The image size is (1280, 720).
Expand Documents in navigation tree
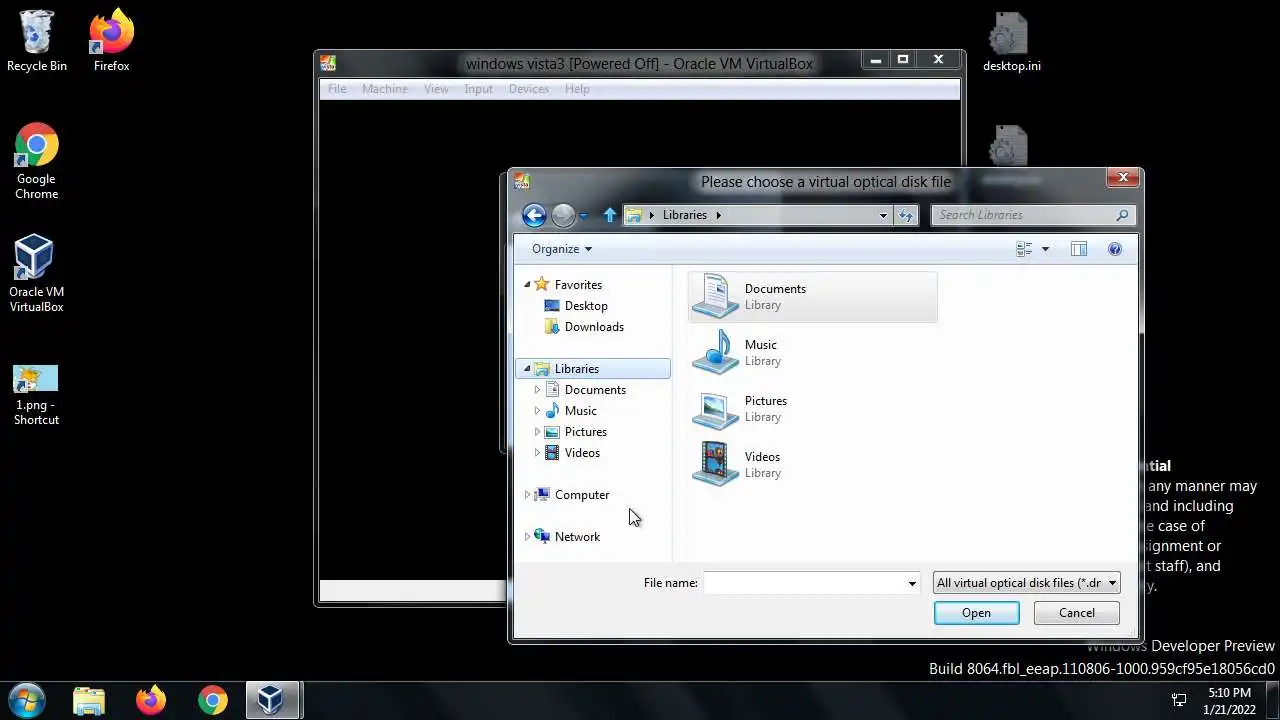(x=537, y=390)
